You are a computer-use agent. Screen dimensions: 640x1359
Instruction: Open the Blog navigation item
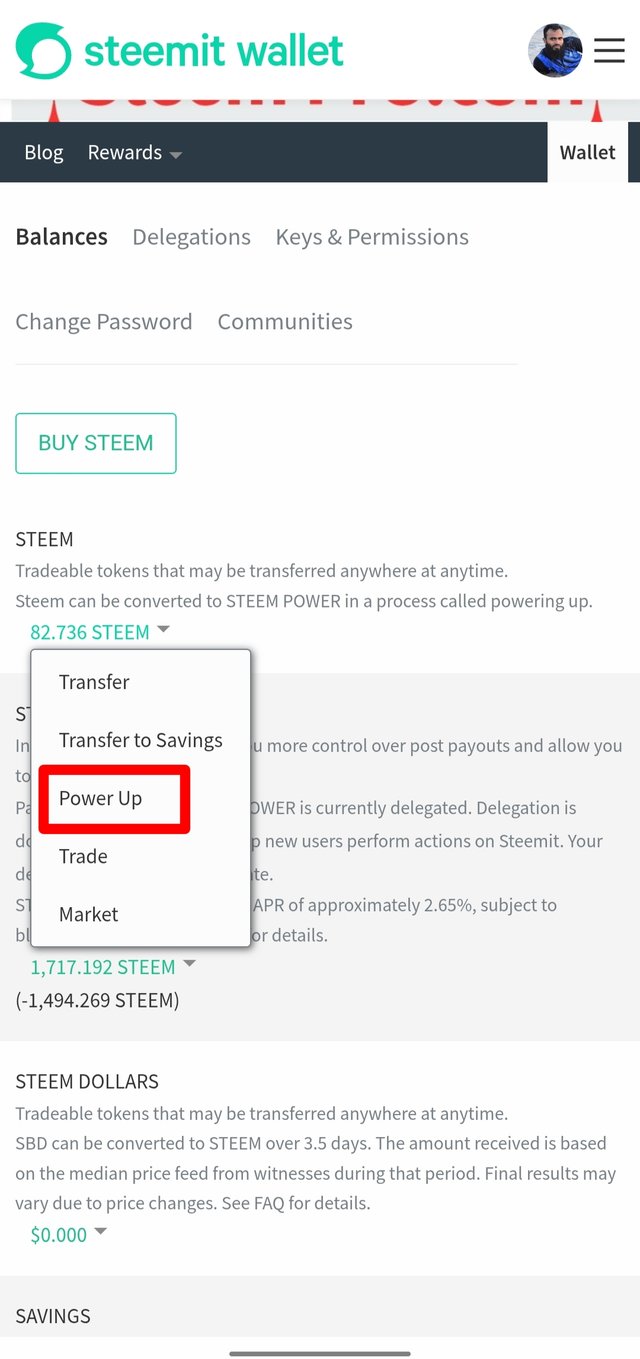[x=44, y=153]
